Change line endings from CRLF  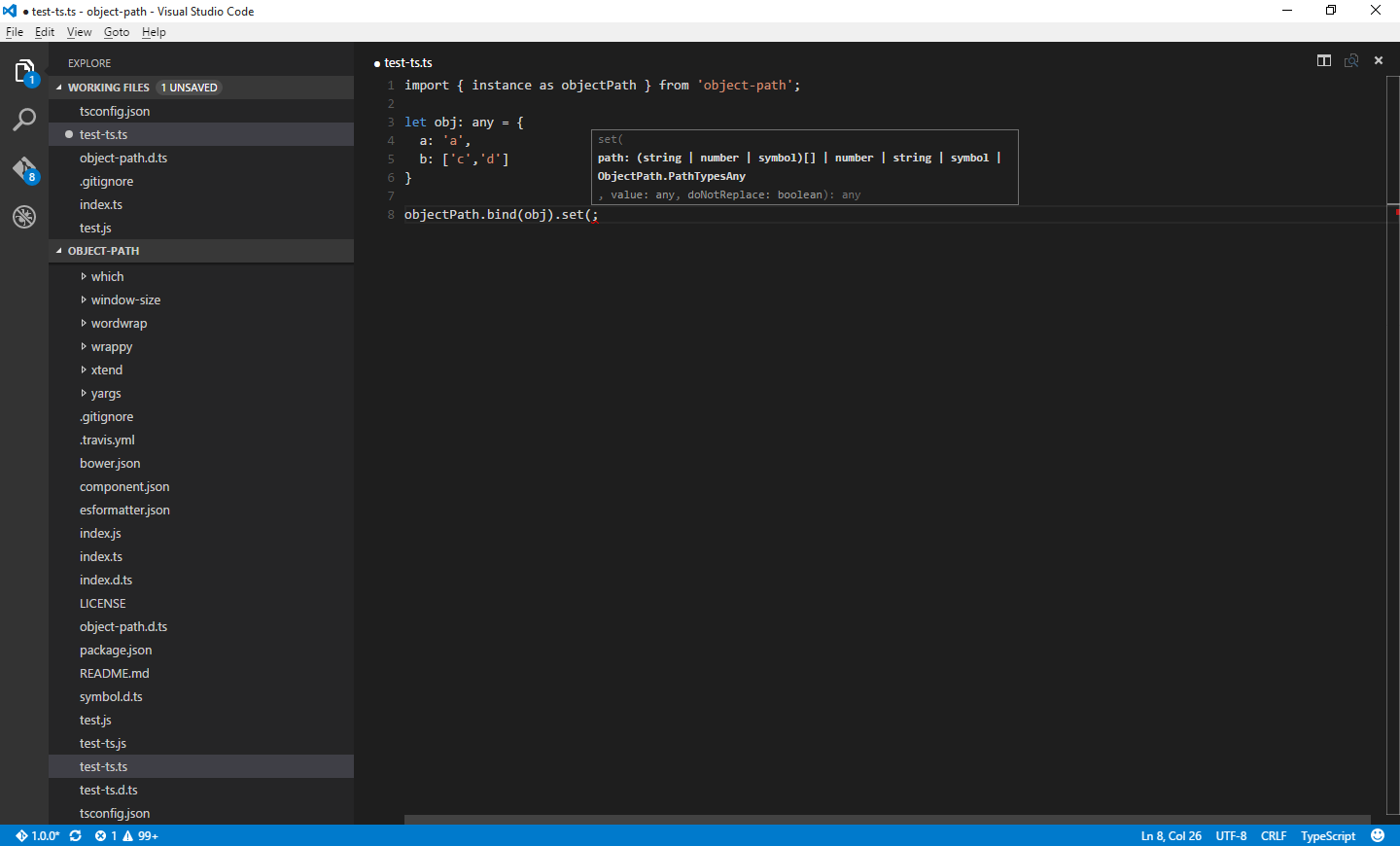click(x=1274, y=835)
